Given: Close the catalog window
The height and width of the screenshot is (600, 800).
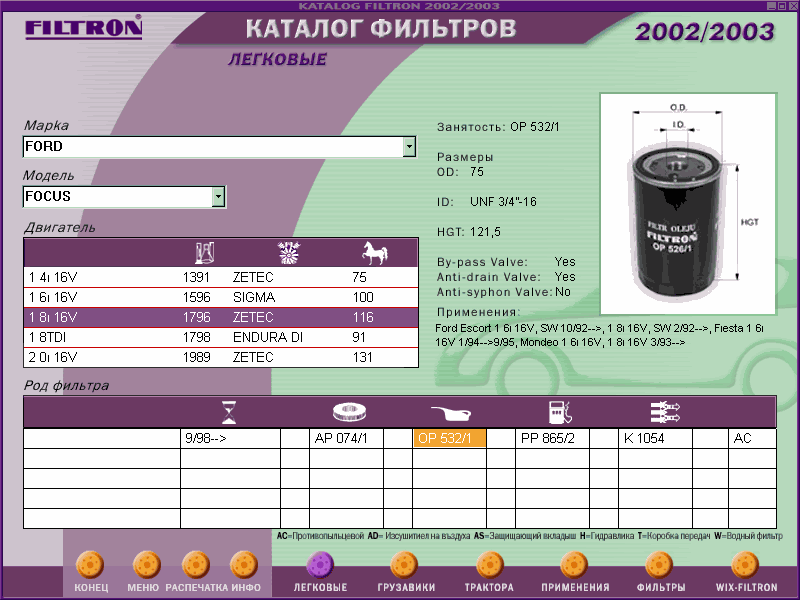Looking at the screenshot, I should [x=791, y=6].
